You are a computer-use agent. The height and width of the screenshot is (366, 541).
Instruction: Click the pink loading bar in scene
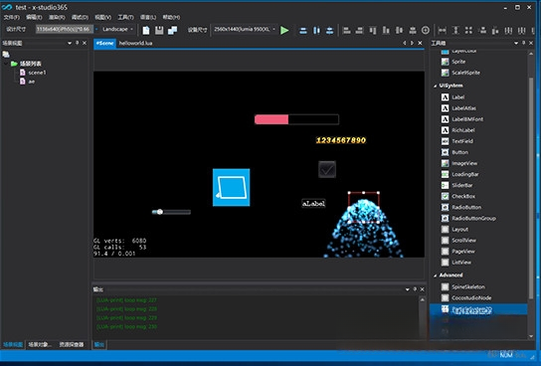[x=297, y=119]
